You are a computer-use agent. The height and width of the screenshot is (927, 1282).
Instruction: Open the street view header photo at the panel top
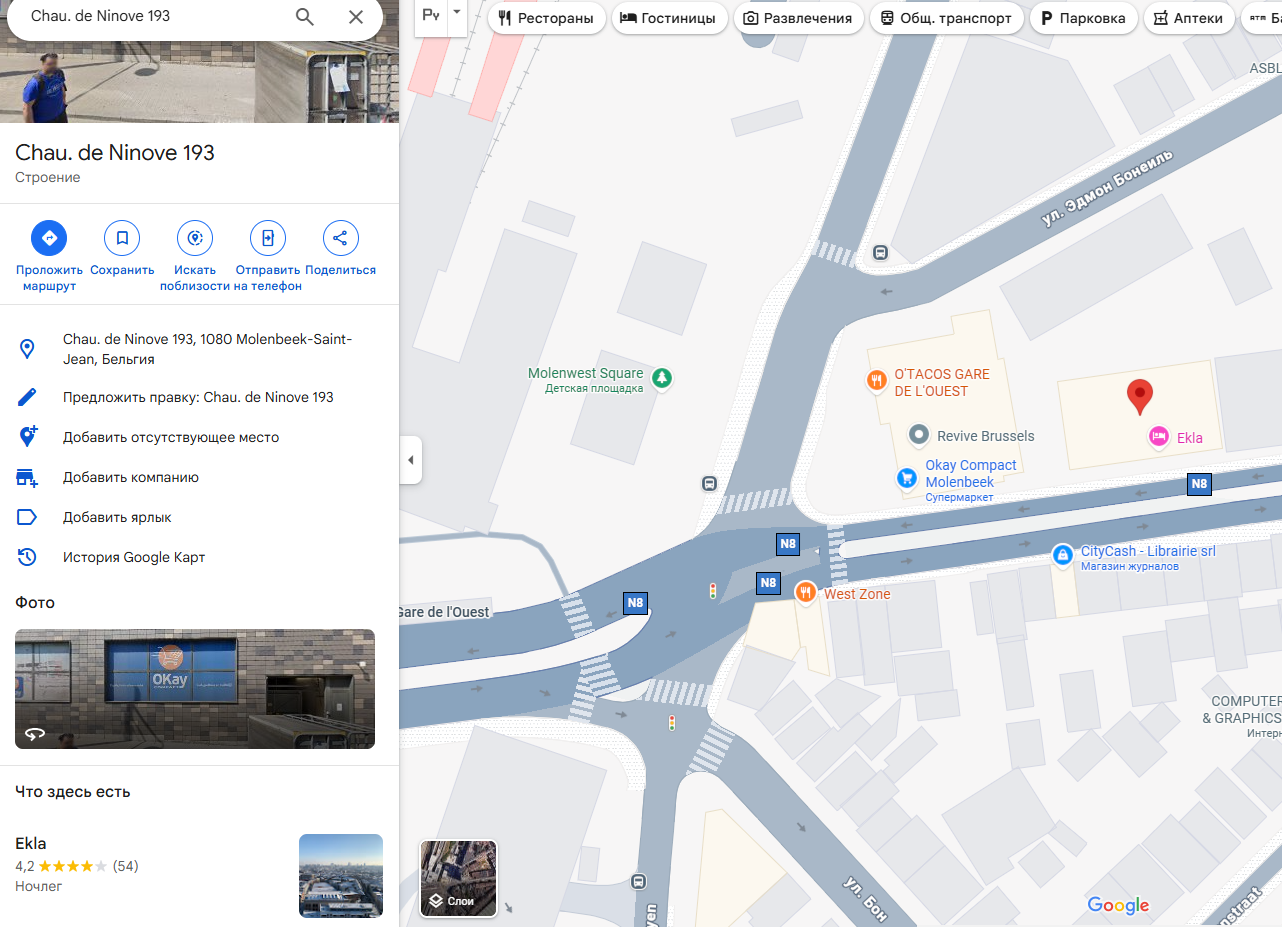click(199, 81)
